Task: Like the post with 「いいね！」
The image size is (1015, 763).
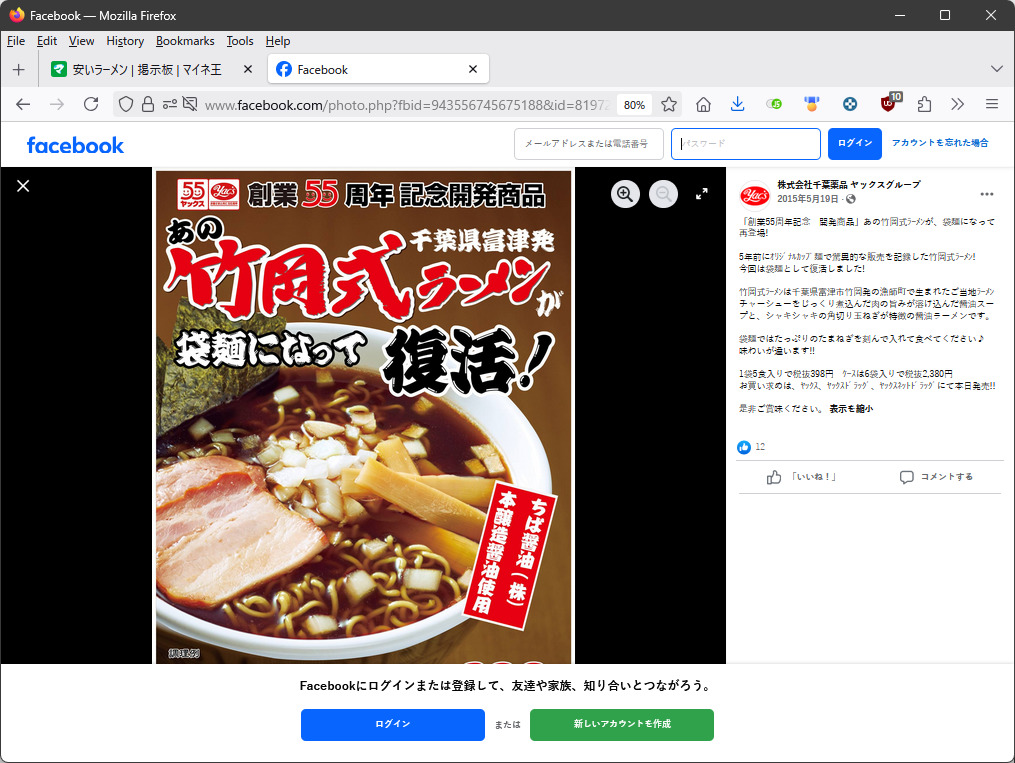Action: click(800, 477)
